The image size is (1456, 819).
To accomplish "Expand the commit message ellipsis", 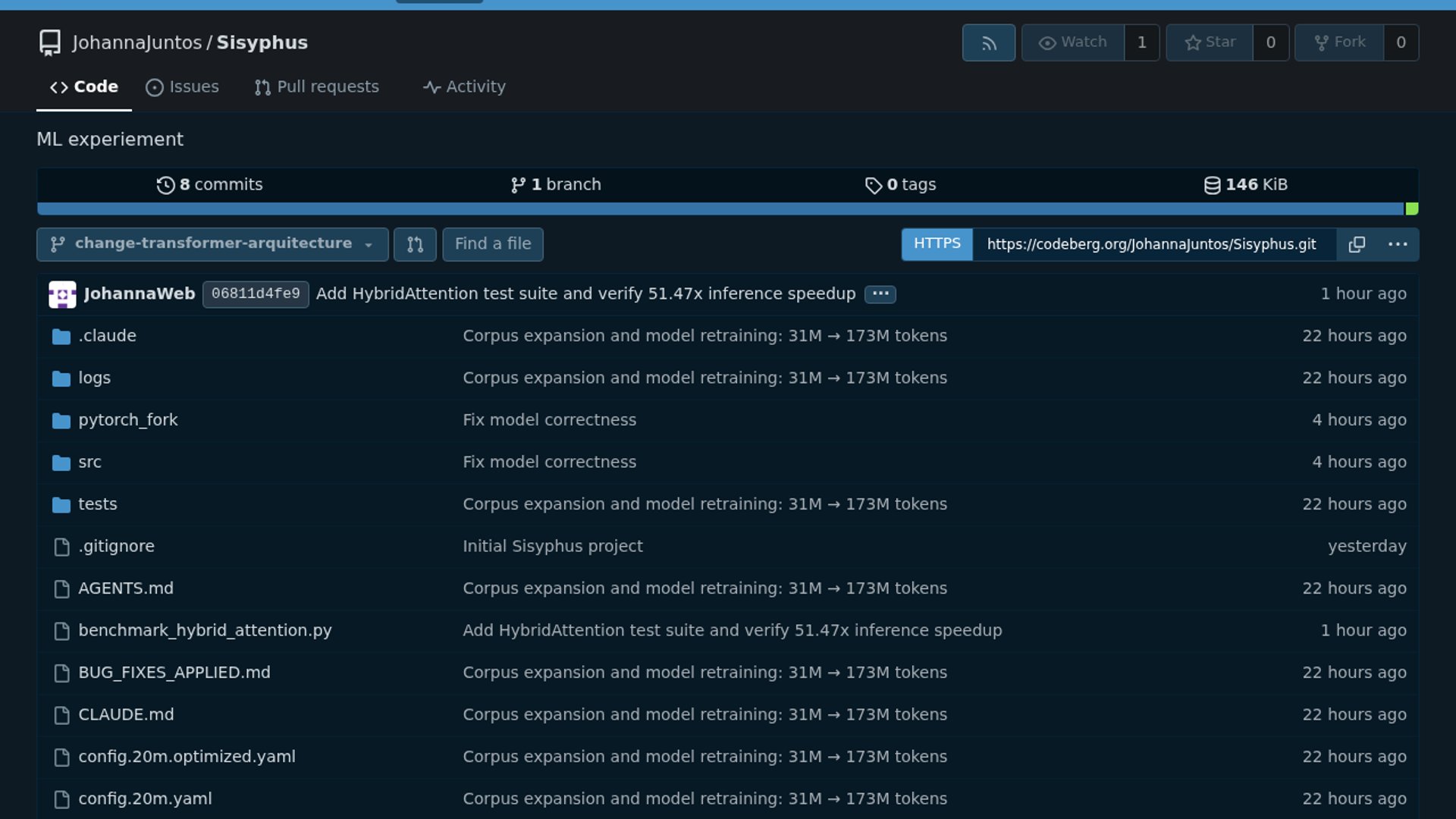I will click(880, 293).
